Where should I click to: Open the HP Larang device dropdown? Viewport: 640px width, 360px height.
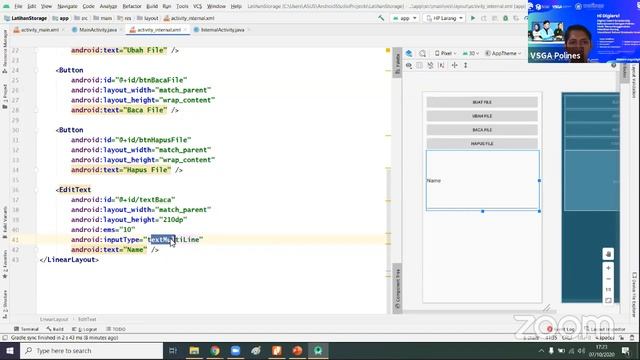(444, 18)
